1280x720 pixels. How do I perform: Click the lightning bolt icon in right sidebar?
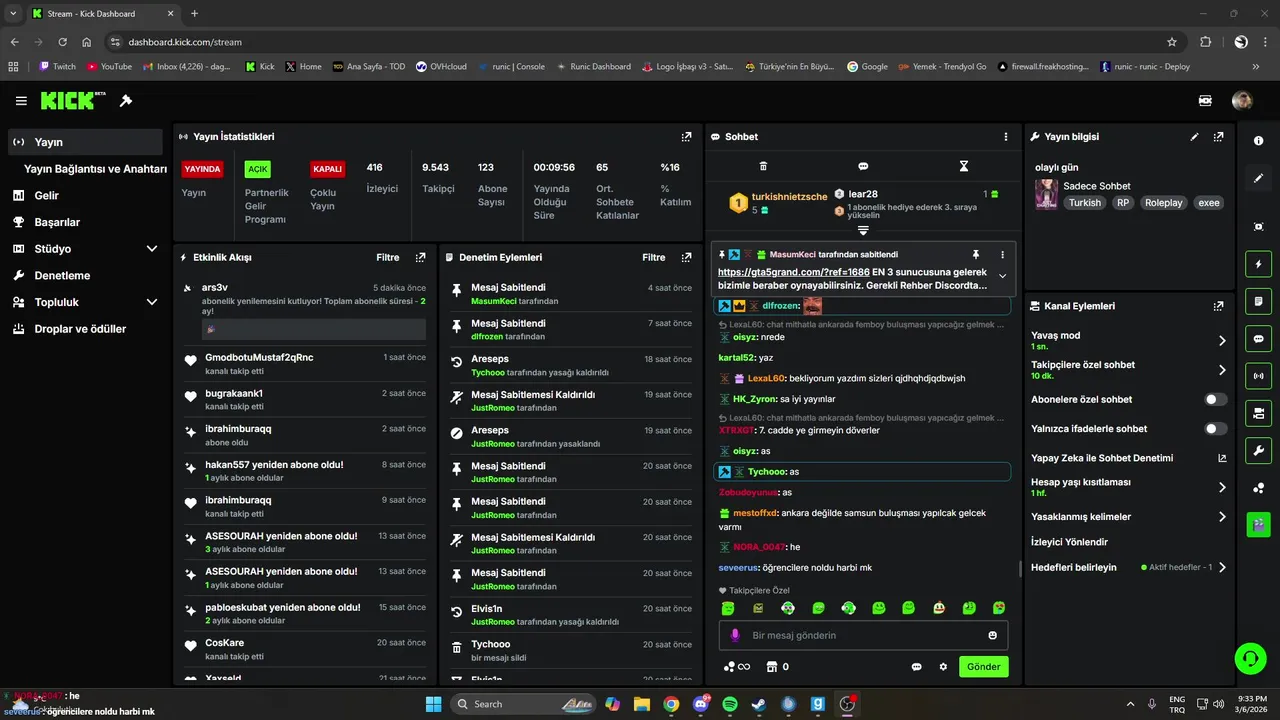pos(1258,264)
